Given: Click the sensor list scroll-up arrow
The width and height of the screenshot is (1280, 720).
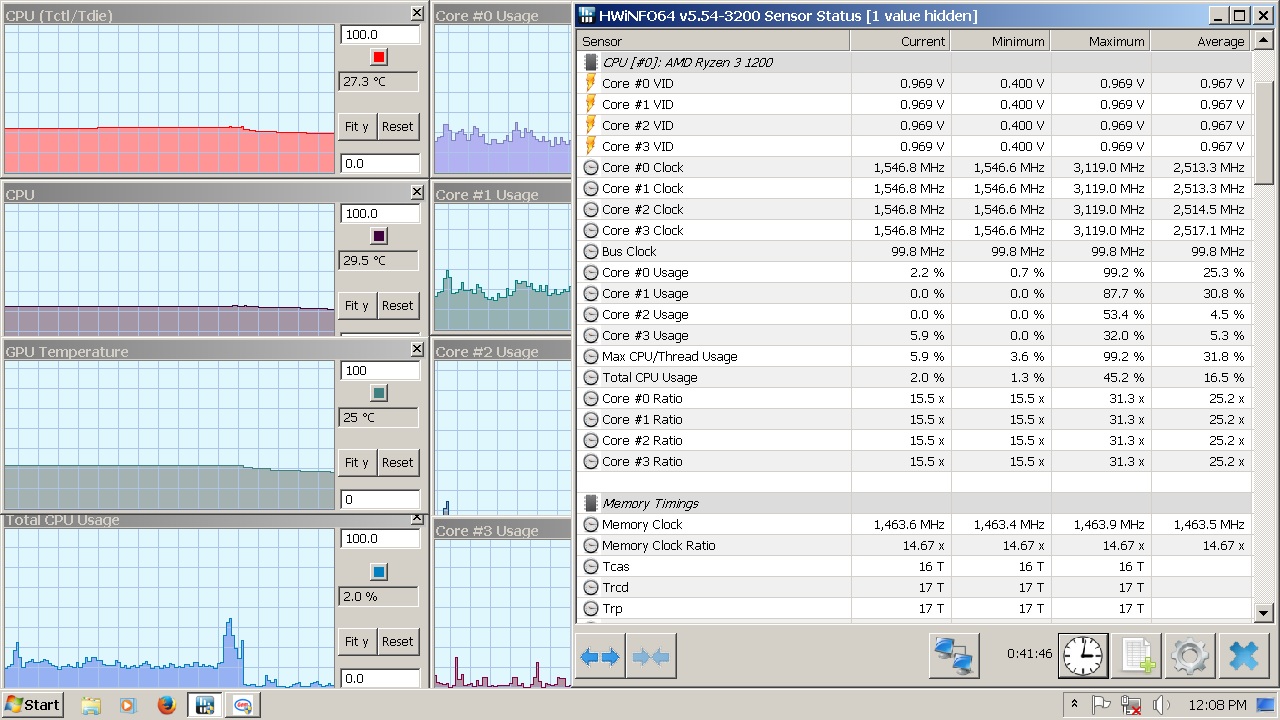Looking at the screenshot, I should click(1263, 41).
